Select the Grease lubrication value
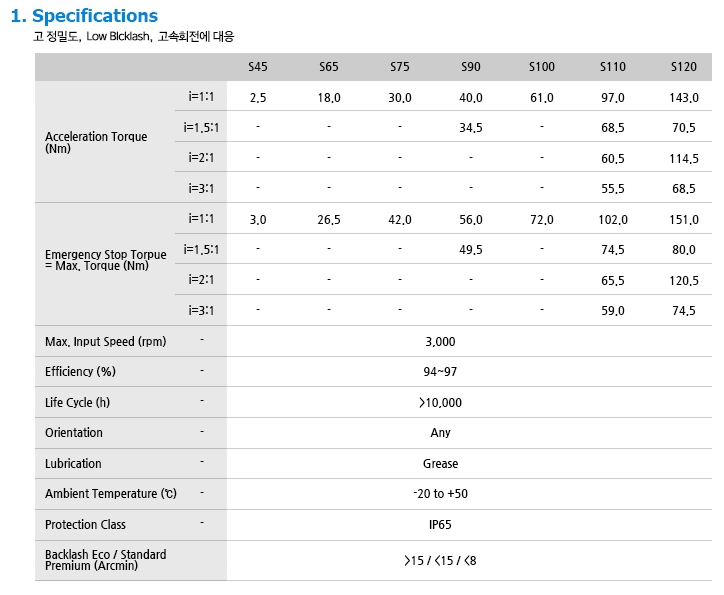Viewport: 724px width, 595px height. coord(440,464)
